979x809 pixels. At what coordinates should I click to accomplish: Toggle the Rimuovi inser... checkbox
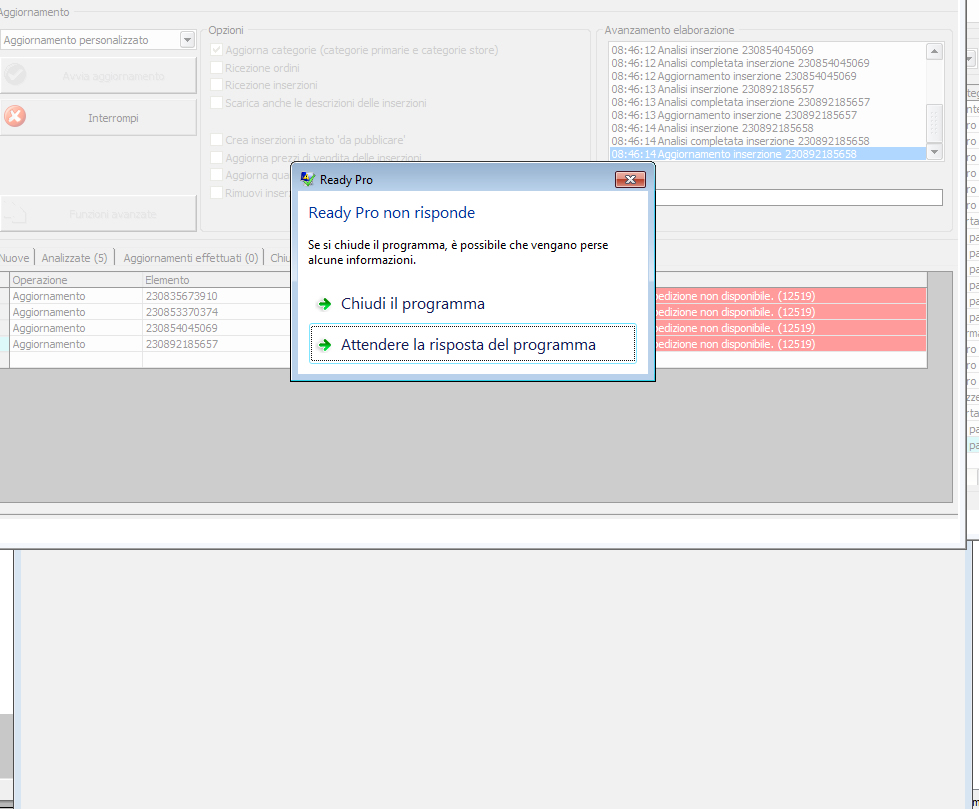216,192
